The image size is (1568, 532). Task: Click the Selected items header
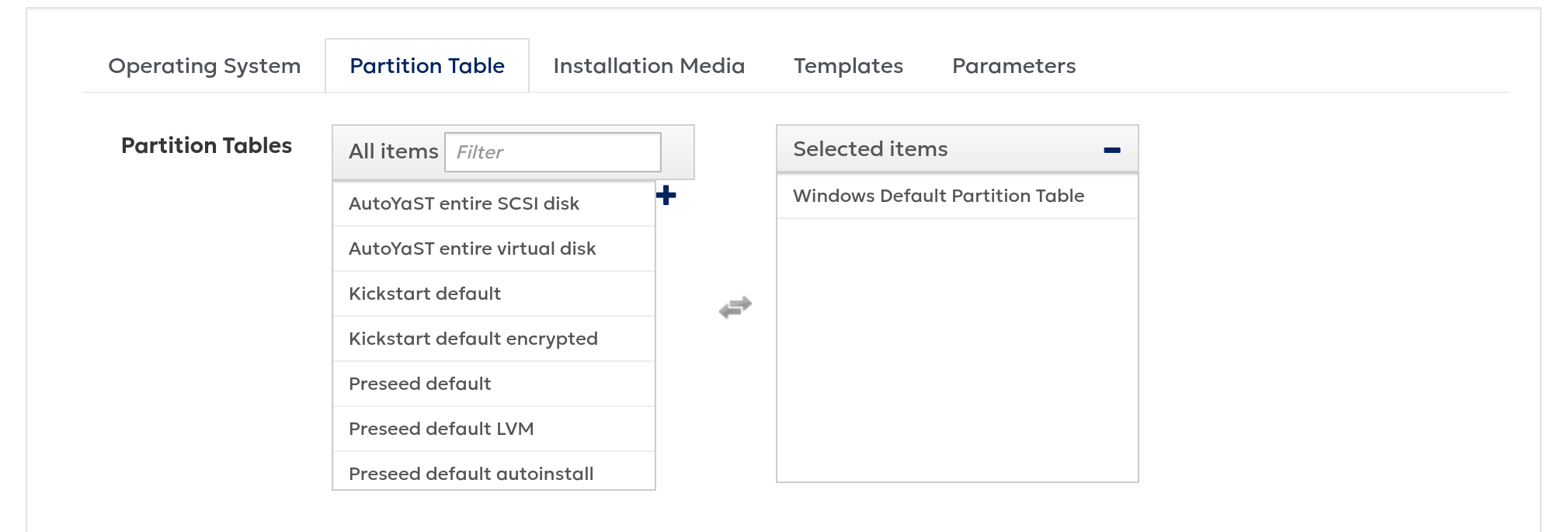point(870,148)
